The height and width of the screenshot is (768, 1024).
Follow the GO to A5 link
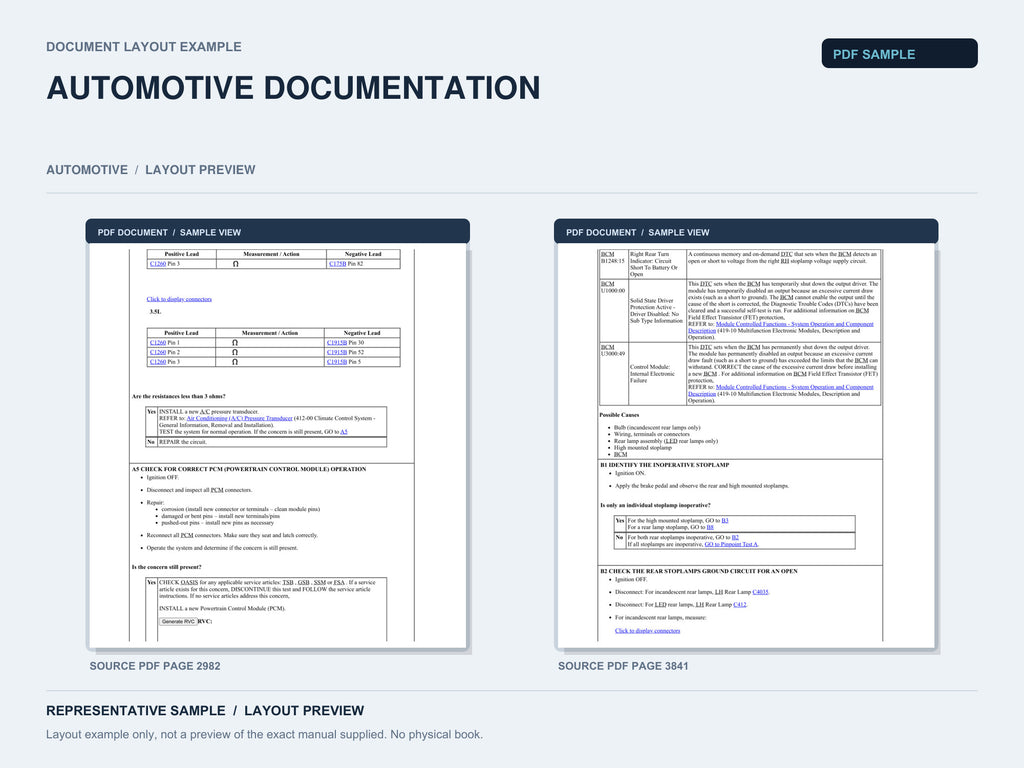click(x=344, y=432)
